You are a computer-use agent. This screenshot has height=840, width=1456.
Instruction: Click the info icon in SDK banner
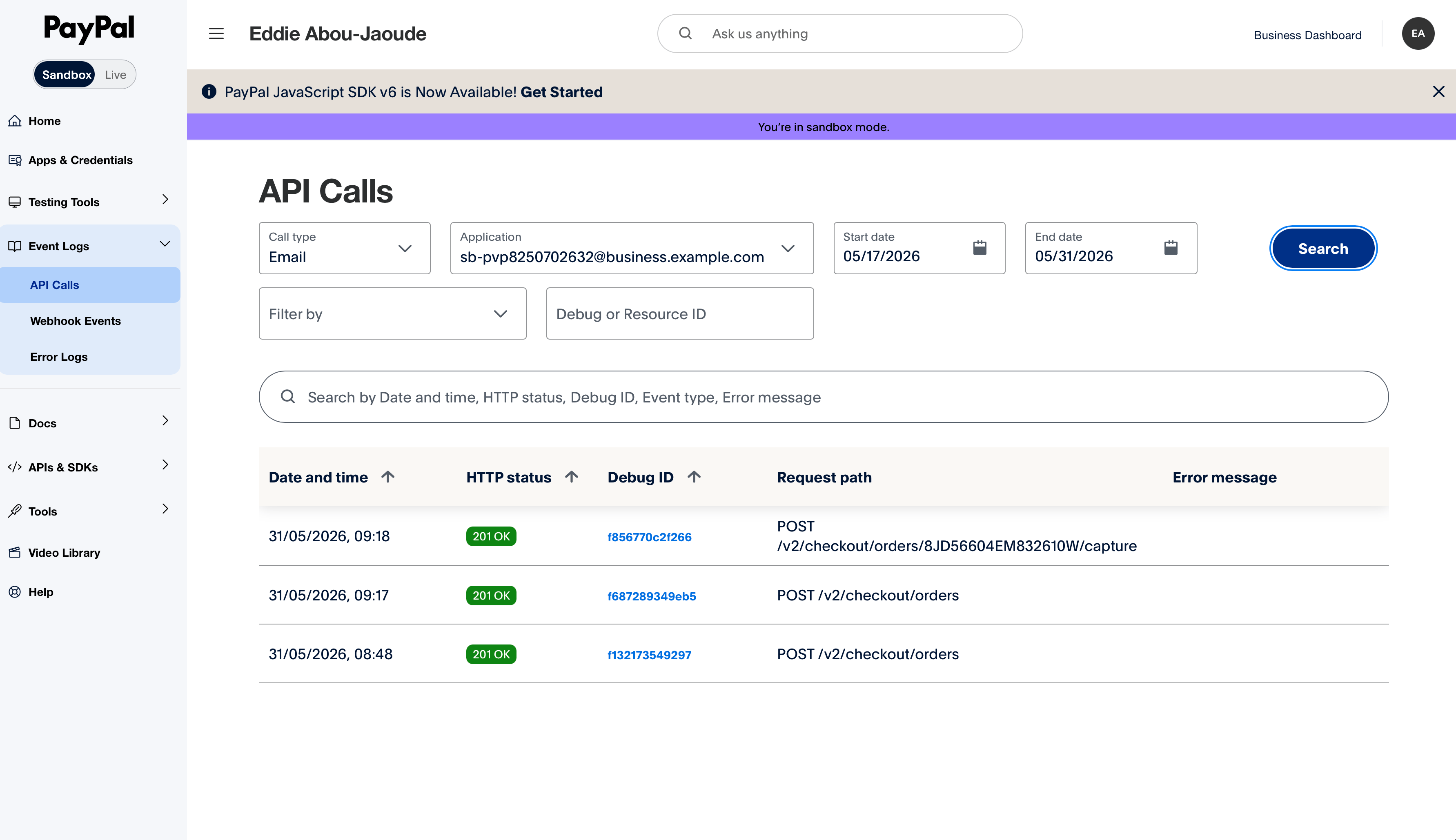[x=209, y=92]
